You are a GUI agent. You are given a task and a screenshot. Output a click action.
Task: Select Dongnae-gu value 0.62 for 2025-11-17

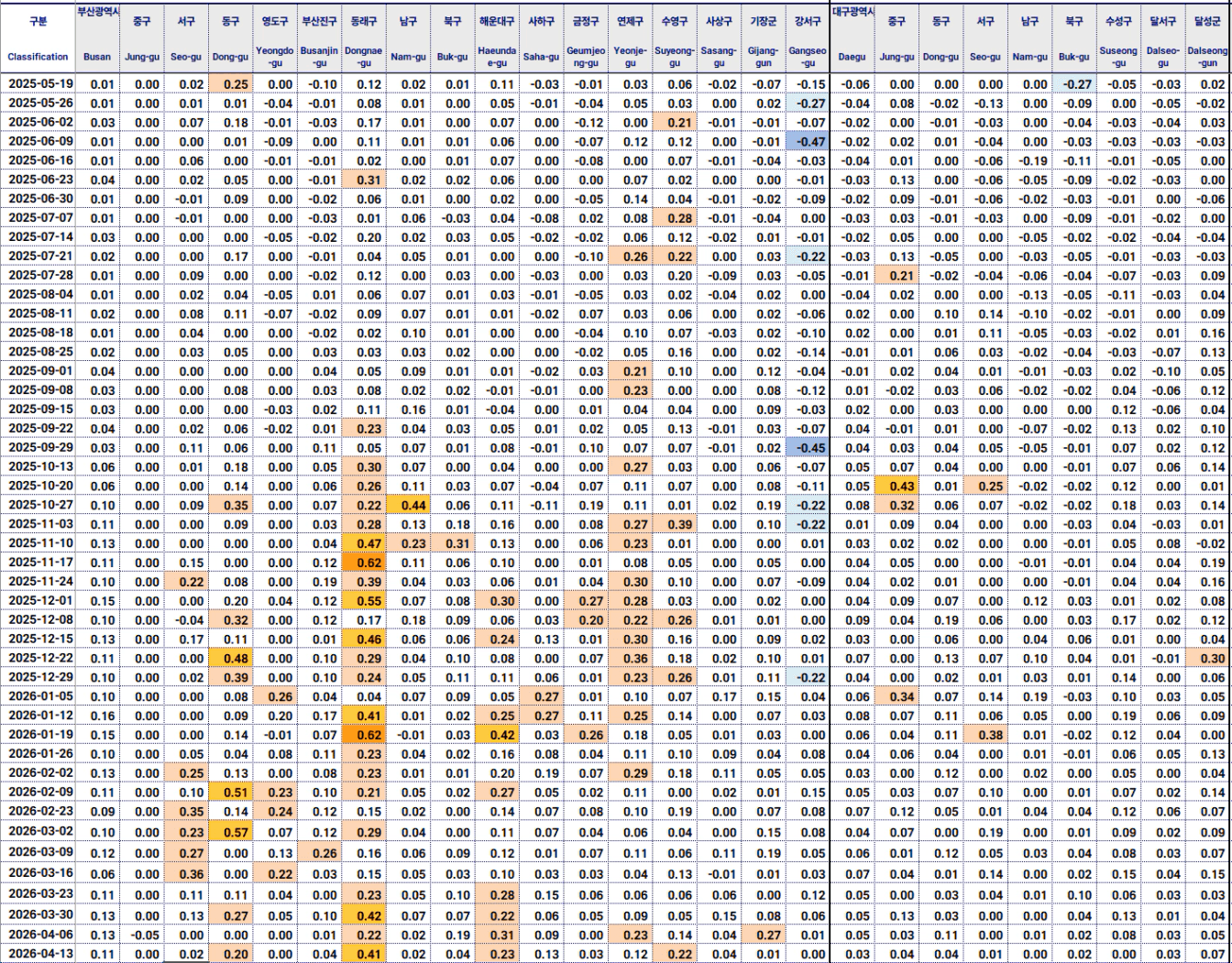[365, 563]
